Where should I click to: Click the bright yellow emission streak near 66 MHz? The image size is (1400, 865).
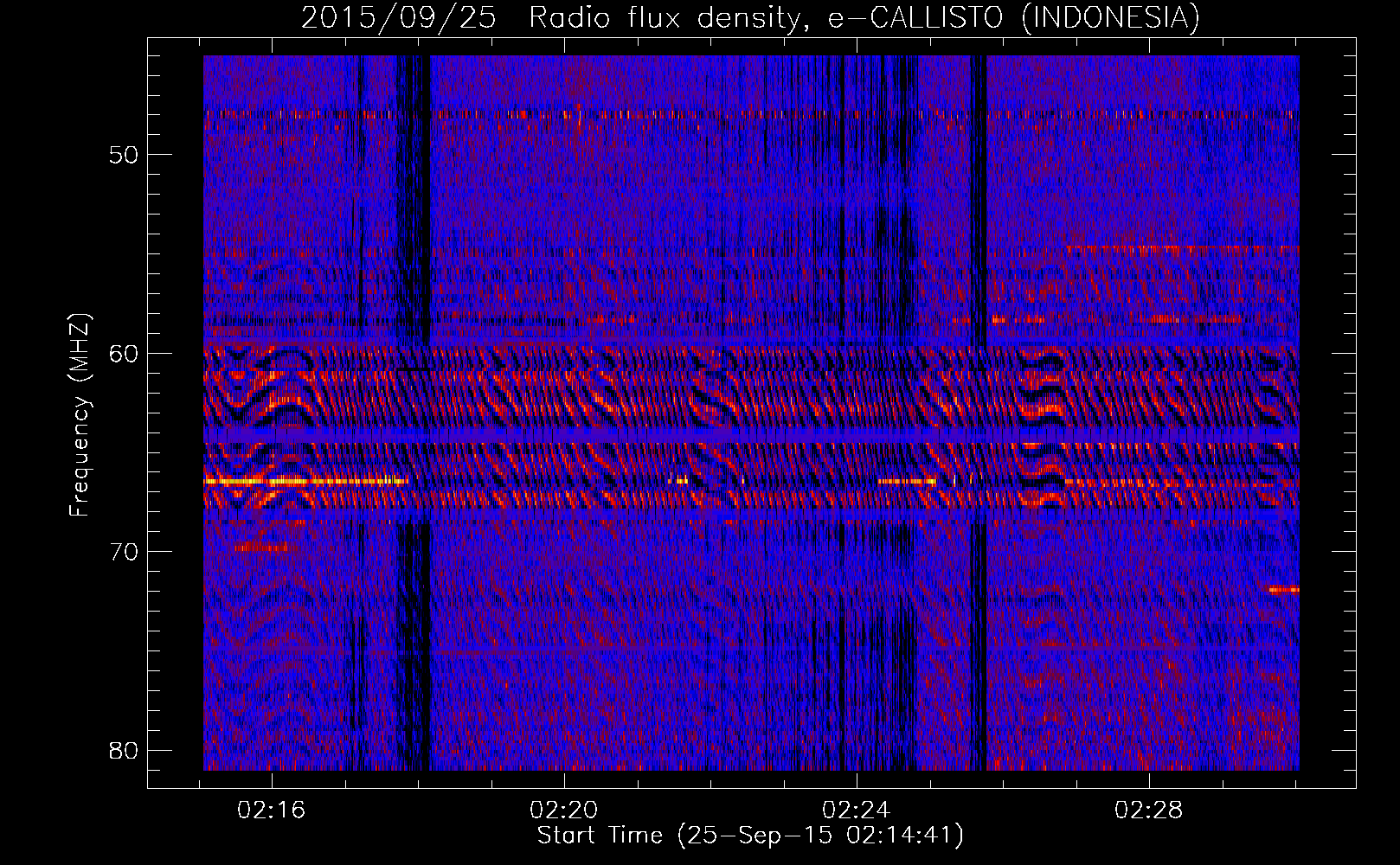(305, 481)
